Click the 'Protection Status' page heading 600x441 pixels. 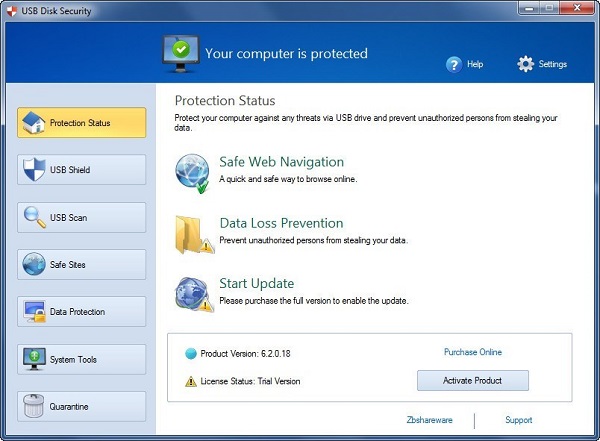(225, 101)
